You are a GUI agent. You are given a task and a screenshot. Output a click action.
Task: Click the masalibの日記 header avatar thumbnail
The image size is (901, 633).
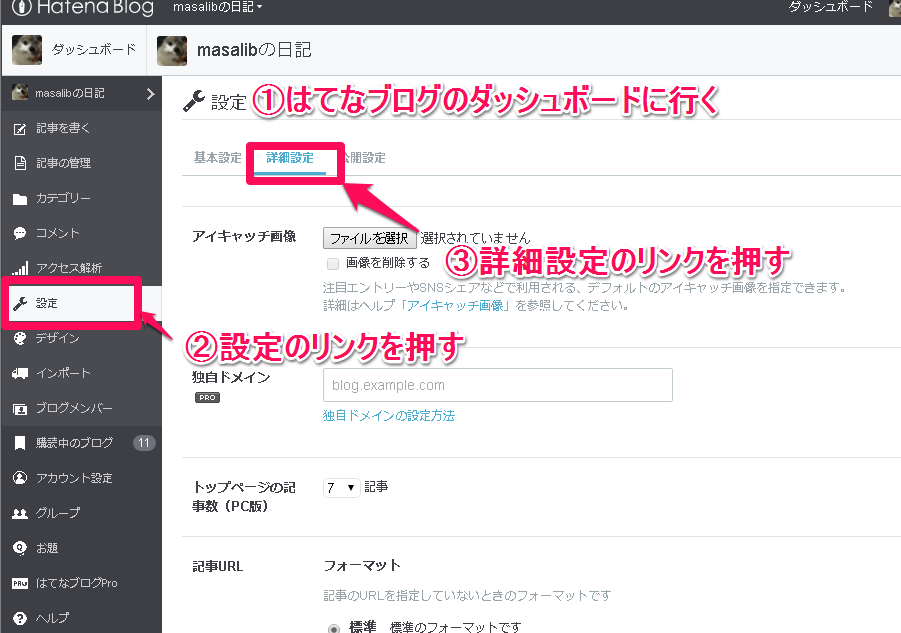coord(172,51)
